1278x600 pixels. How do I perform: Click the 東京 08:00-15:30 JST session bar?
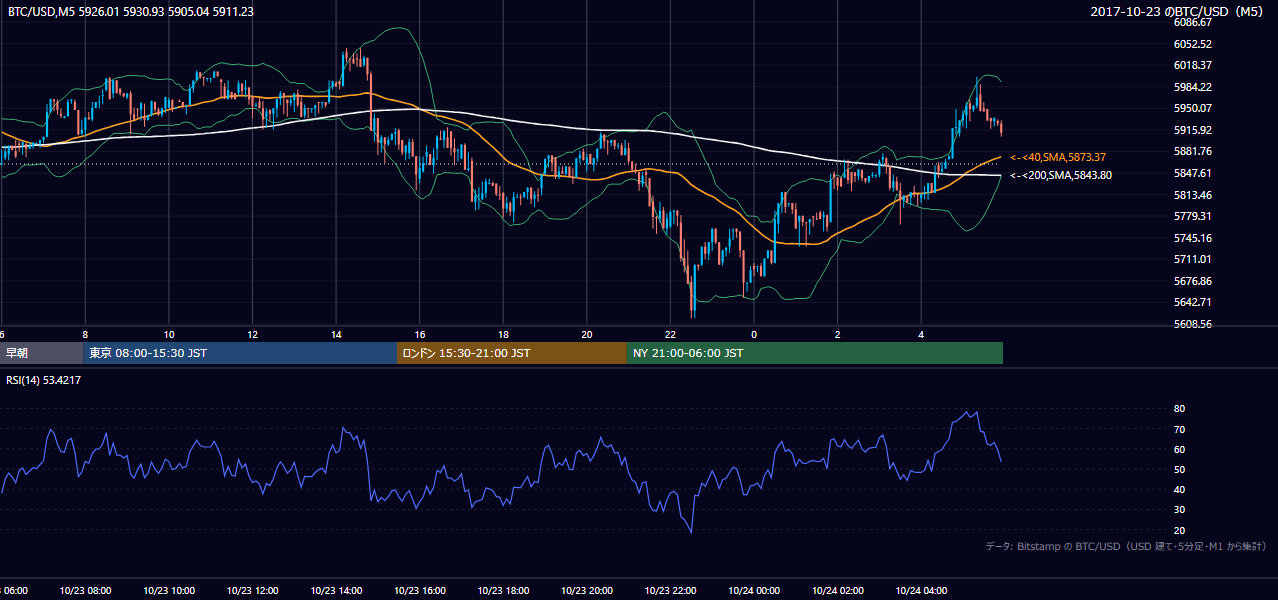click(240, 353)
